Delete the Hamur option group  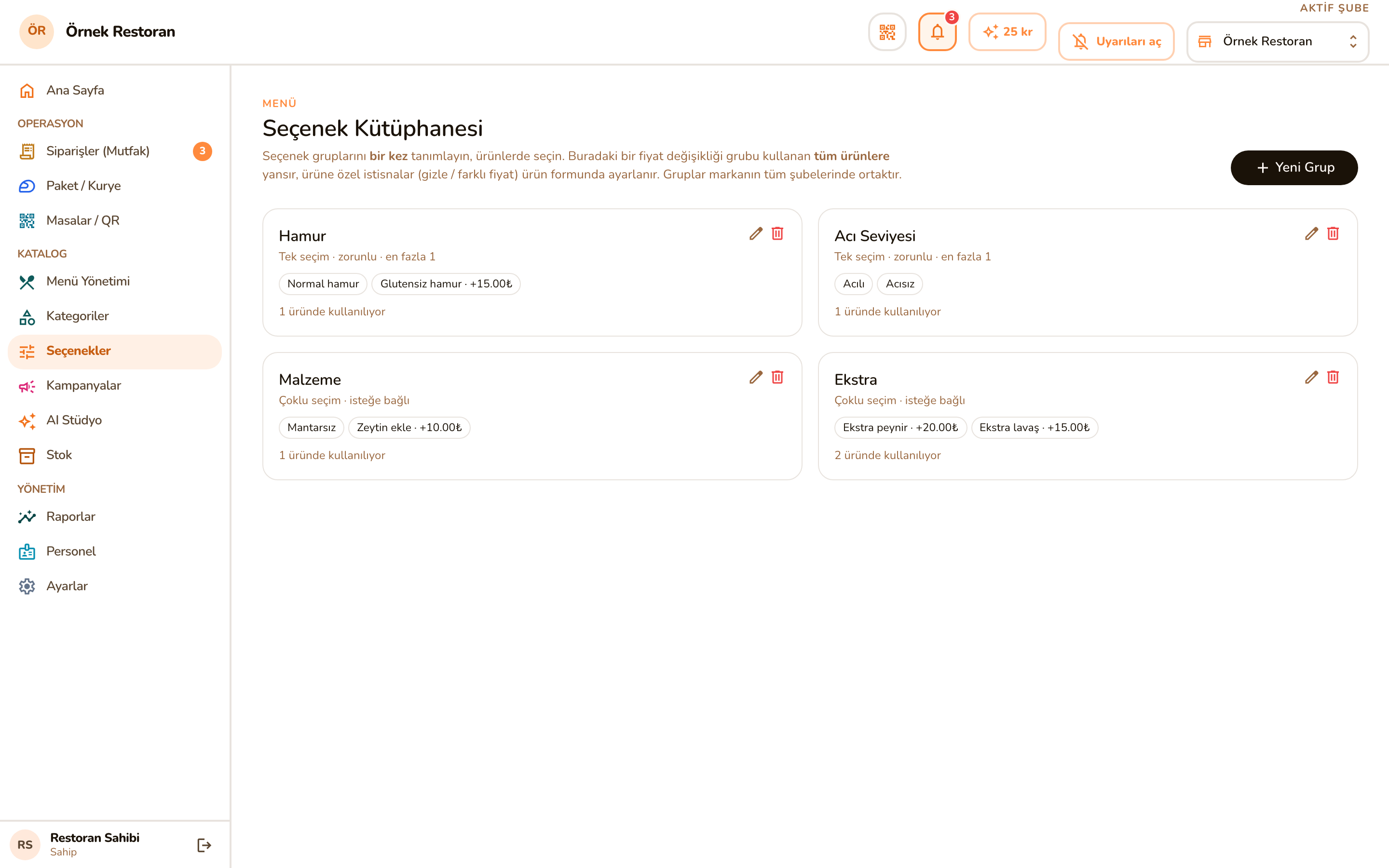pyautogui.click(x=777, y=234)
